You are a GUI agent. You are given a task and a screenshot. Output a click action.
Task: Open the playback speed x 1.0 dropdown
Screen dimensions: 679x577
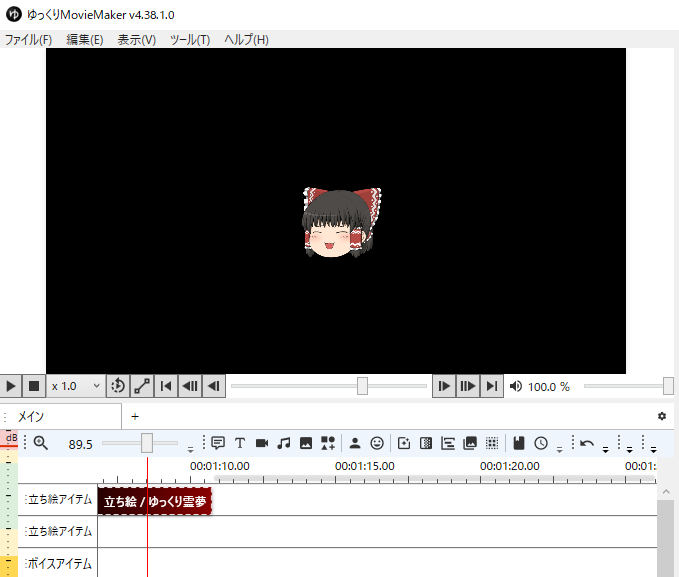click(x=76, y=386)
